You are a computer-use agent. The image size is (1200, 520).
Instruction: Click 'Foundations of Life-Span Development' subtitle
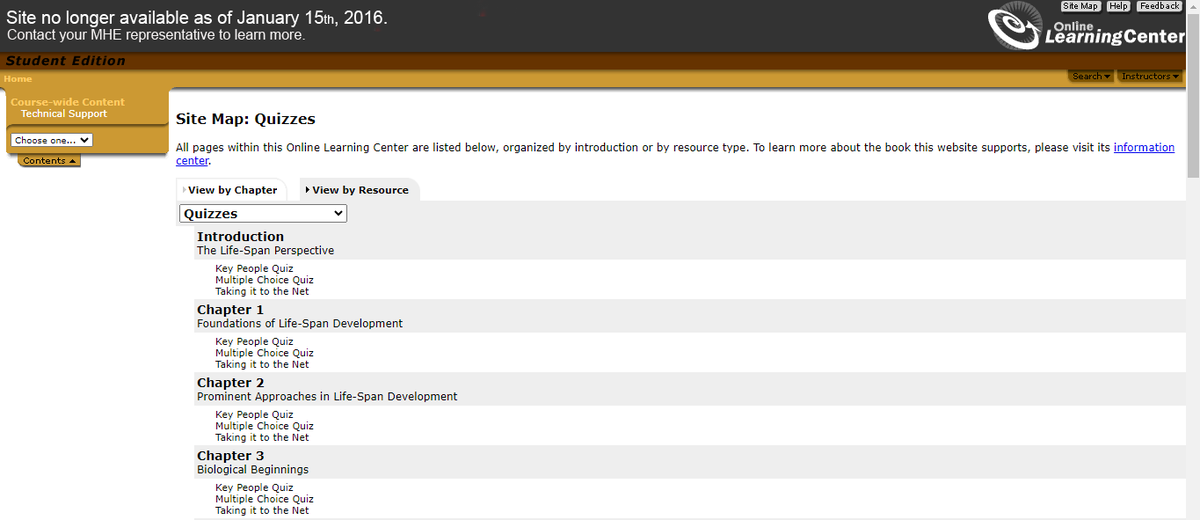tap(300, 324)
